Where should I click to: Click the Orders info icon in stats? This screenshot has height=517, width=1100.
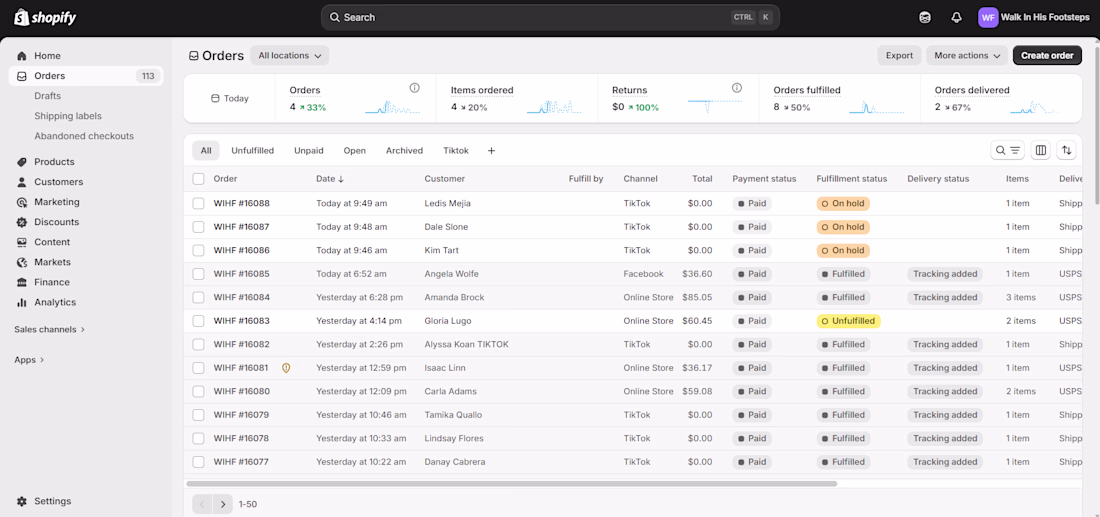pyautogui.click(x=415, y=88)
